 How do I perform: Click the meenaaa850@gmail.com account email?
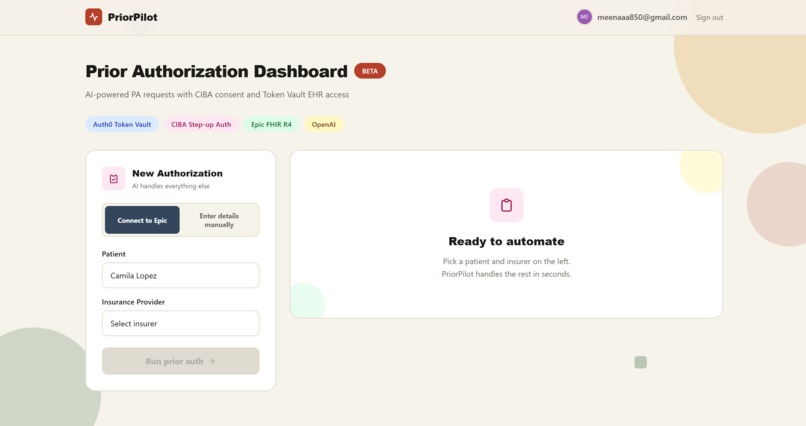(x=642, y=17)
